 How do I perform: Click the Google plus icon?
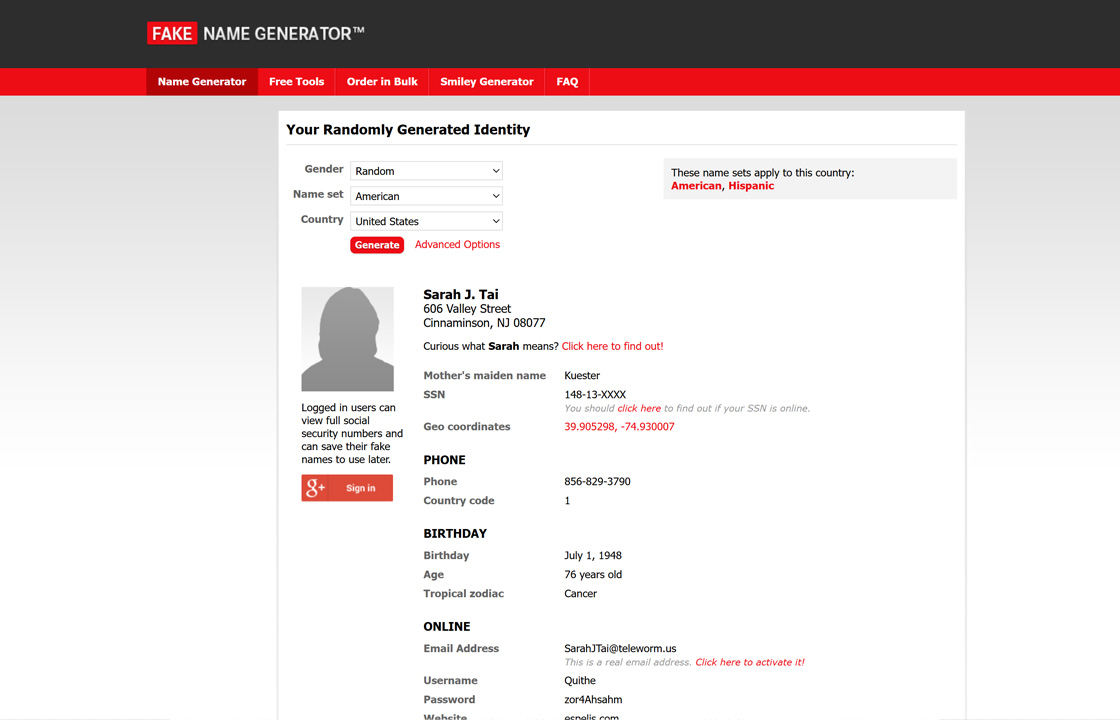315,488
